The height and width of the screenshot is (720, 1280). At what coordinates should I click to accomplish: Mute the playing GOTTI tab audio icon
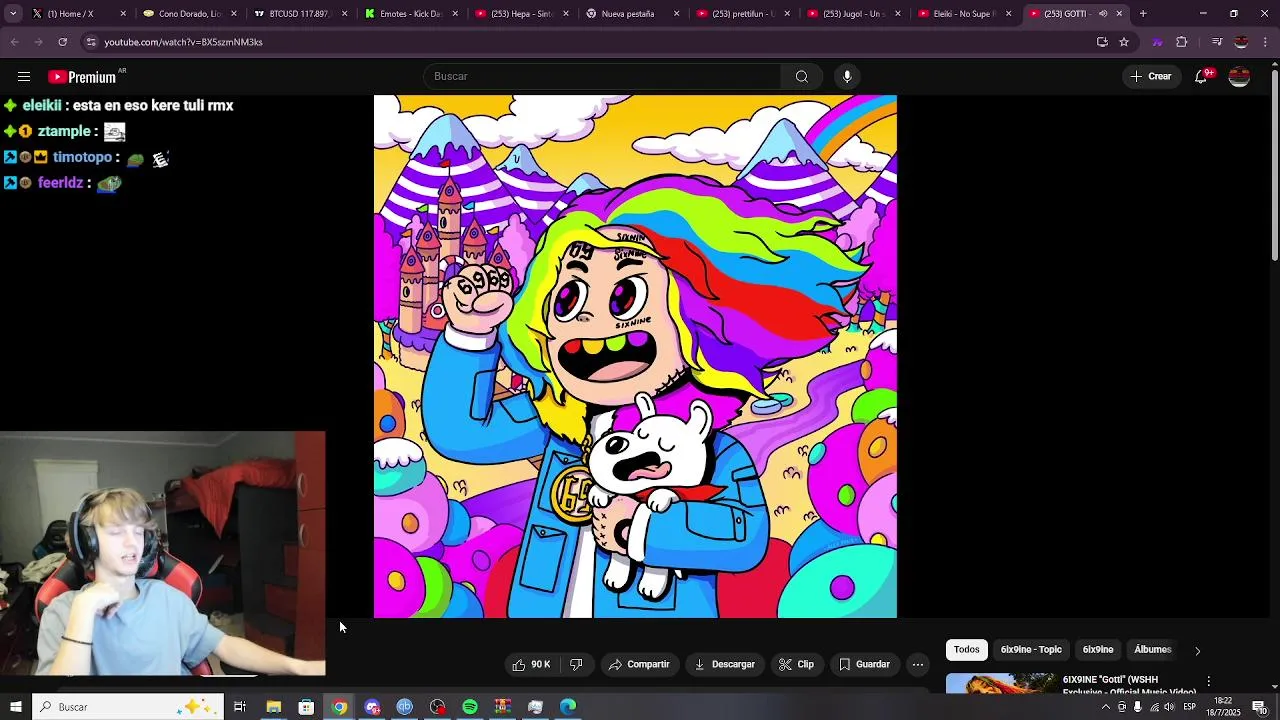[1103, 14]
